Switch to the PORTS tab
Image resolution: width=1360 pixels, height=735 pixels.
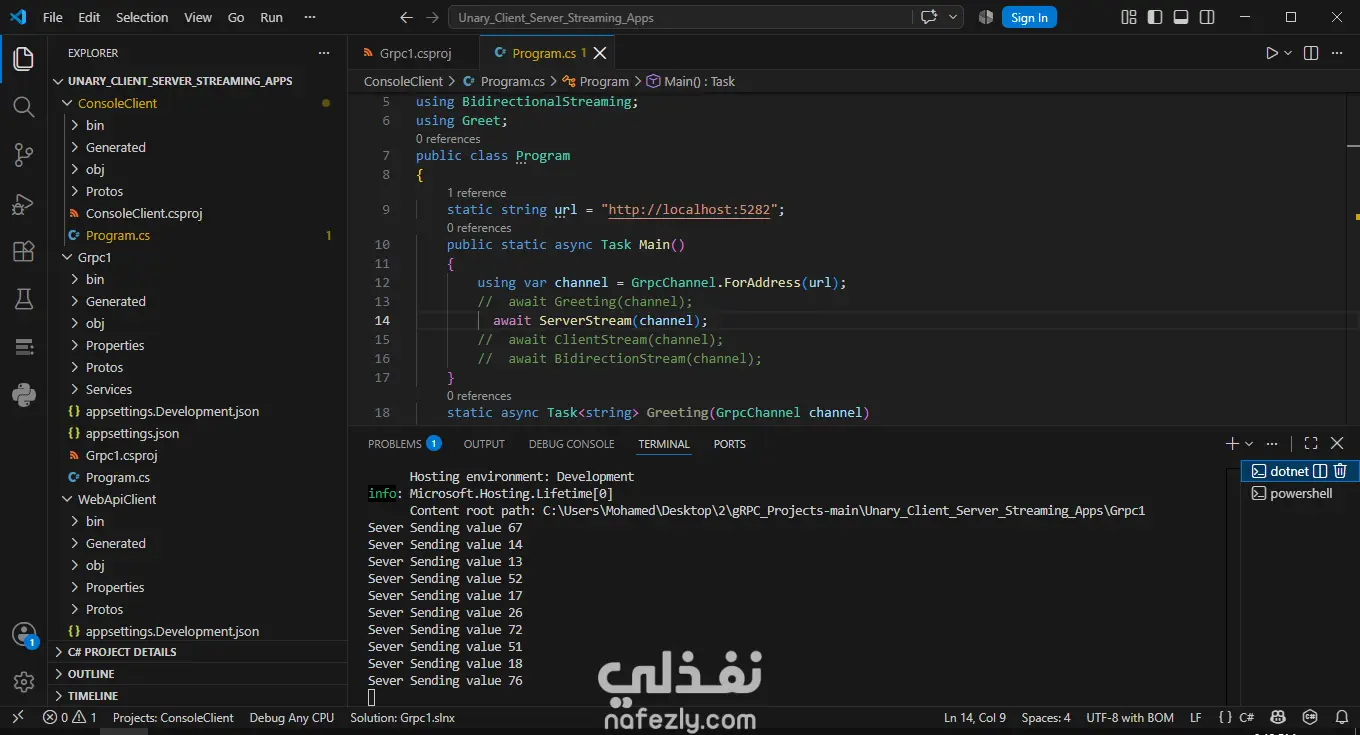(x=729, y=443)
